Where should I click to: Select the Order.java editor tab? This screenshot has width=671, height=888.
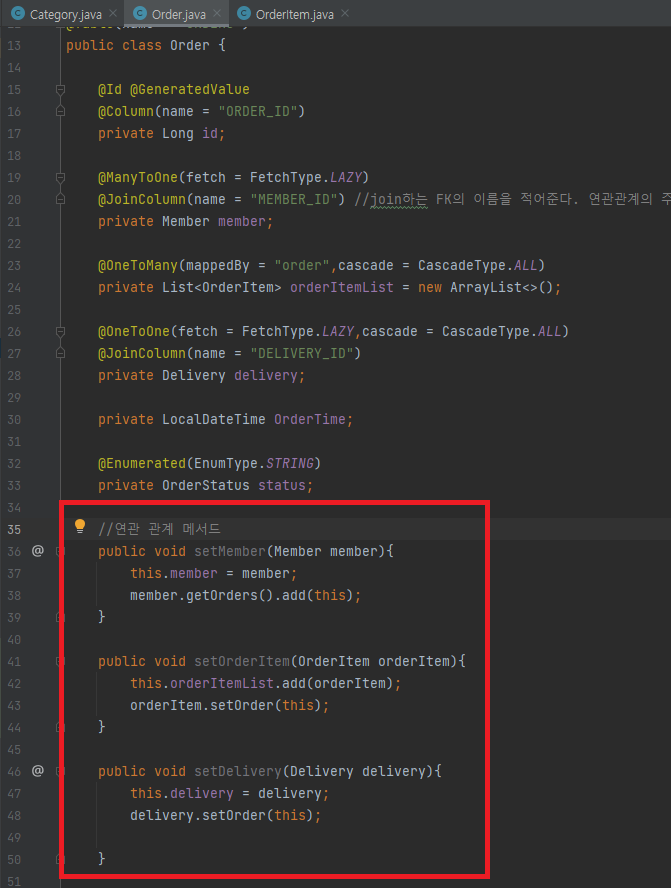(178, 14)
